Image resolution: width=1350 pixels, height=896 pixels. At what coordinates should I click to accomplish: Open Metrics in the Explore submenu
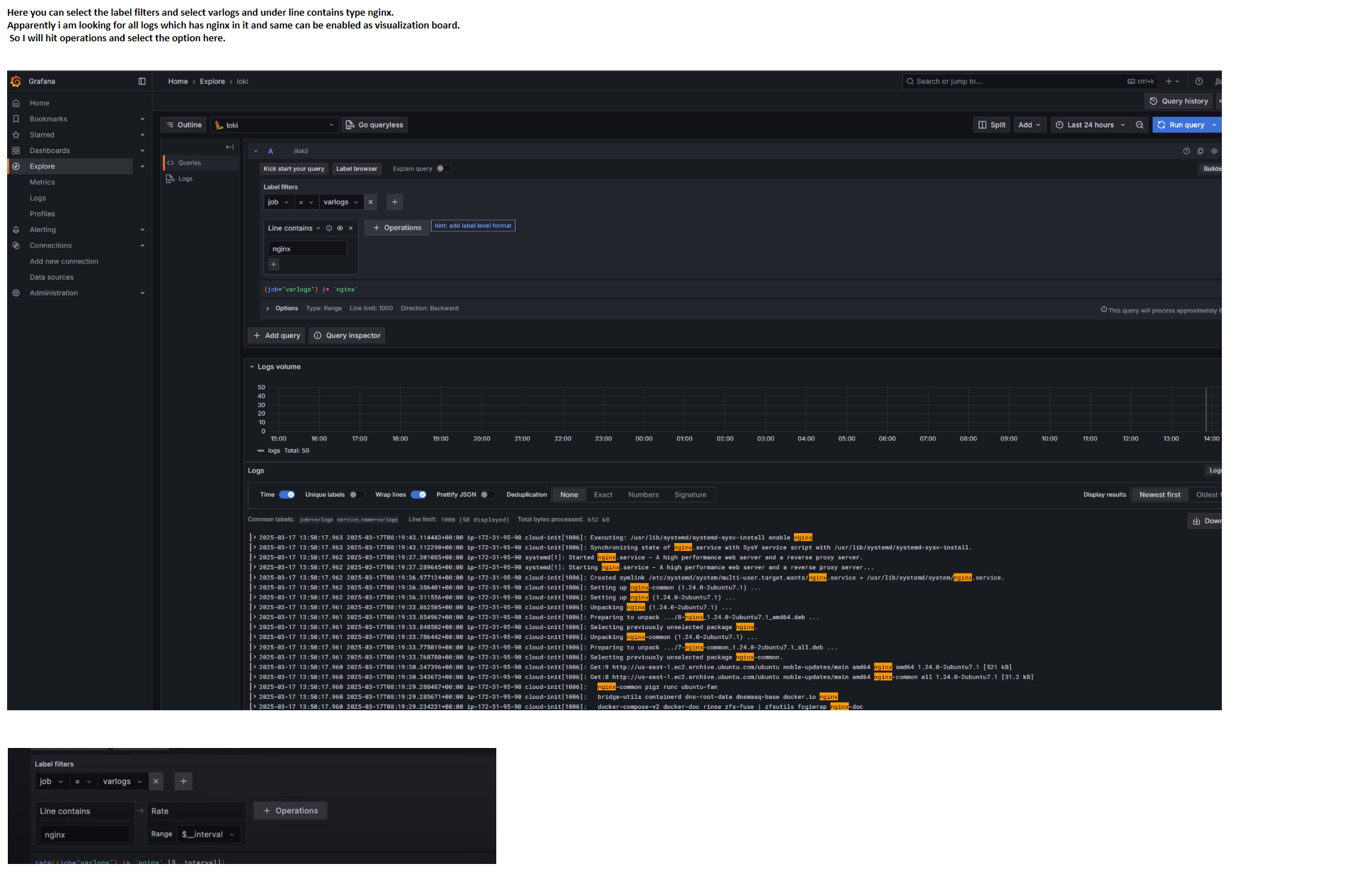pos(42,182)
